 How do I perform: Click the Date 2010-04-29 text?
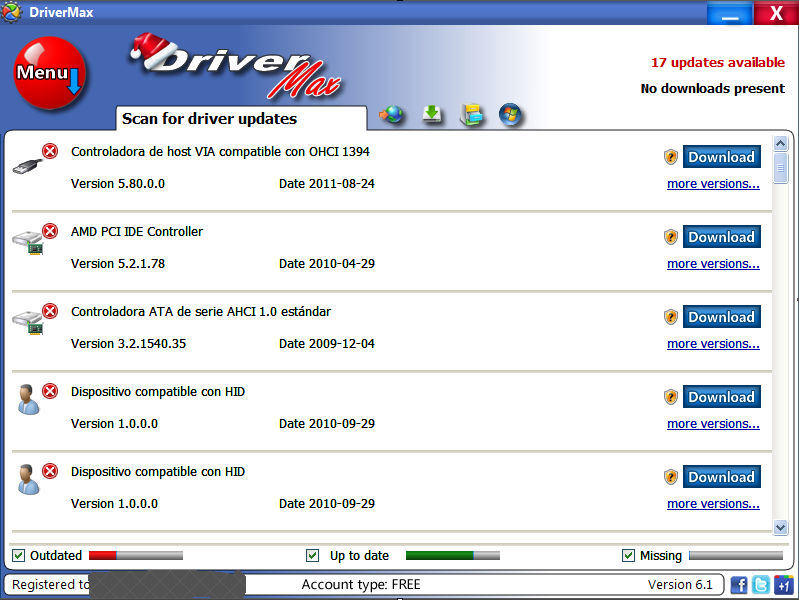coord(327,264)
